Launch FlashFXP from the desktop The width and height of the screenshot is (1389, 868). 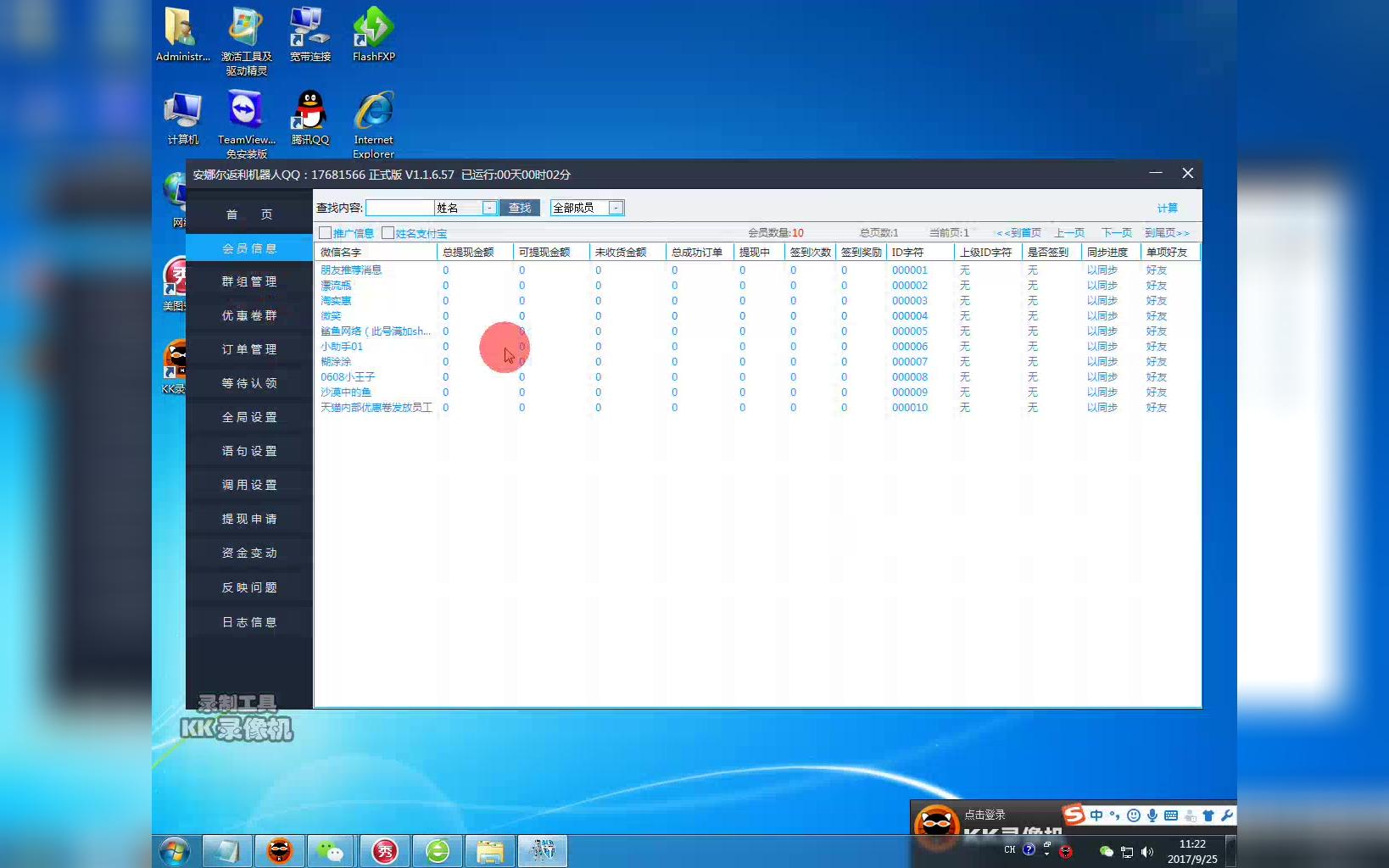pos(373,35)
